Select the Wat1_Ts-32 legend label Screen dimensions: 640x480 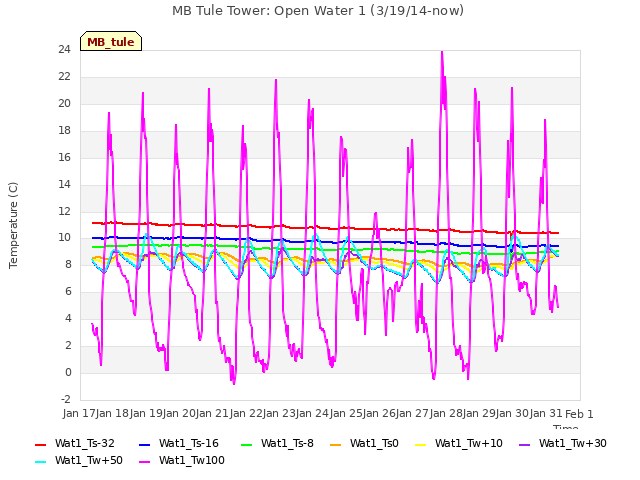coord(84,443)
